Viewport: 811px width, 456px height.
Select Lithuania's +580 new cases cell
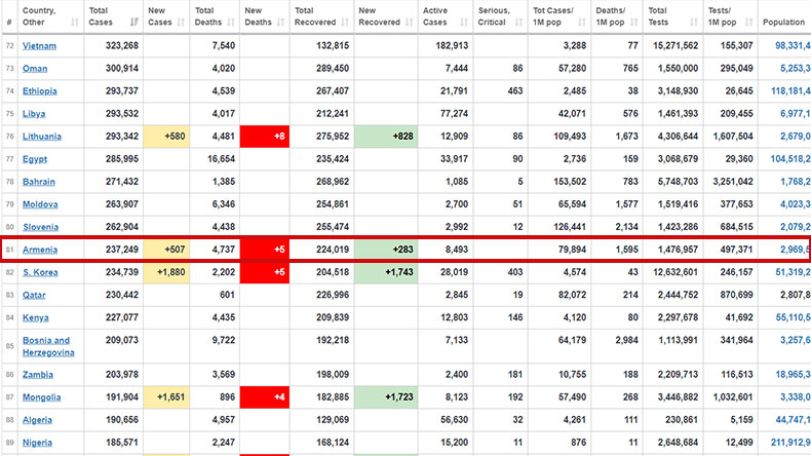click(167, 136)
